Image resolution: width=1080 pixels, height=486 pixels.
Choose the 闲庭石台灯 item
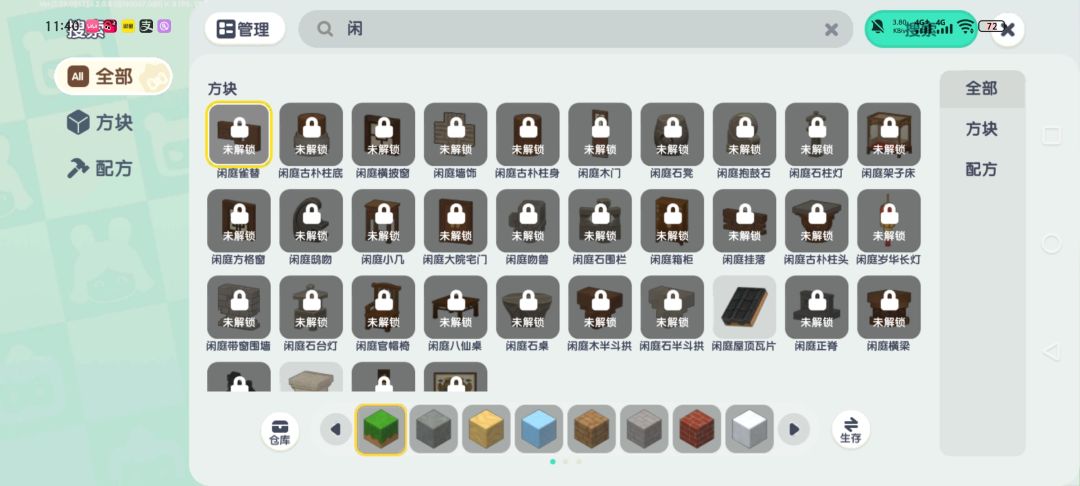pos(311,308)
